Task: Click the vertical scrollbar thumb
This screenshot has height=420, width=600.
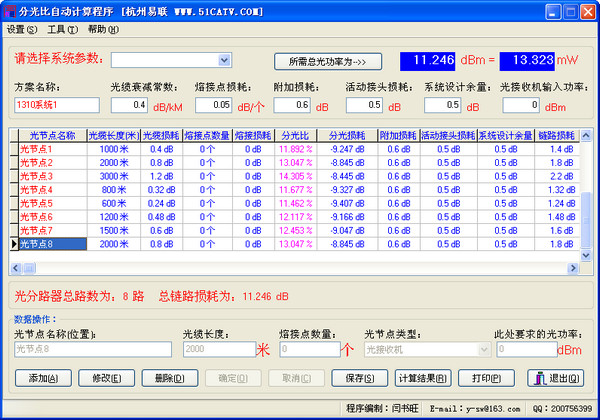Action: point(586,220)
